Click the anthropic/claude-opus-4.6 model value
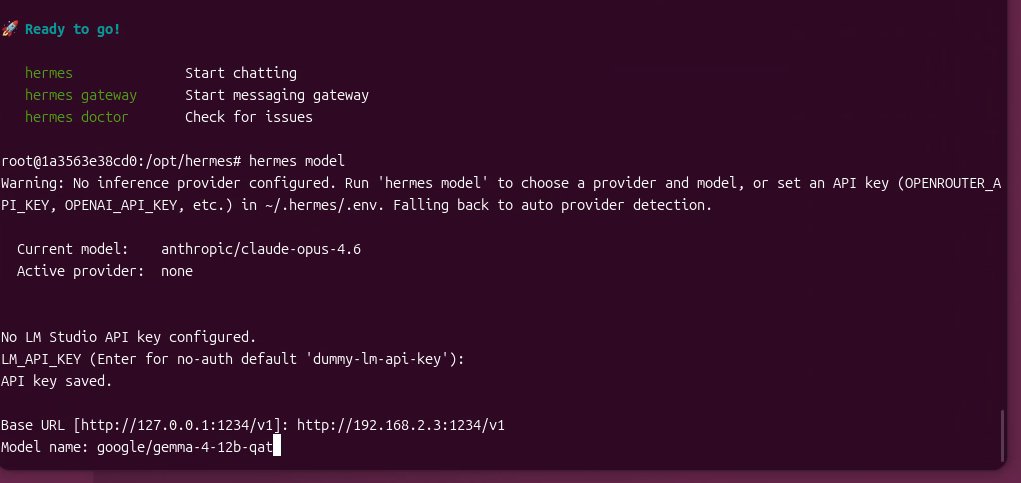 pyautogui.click(x=261, y=249)
